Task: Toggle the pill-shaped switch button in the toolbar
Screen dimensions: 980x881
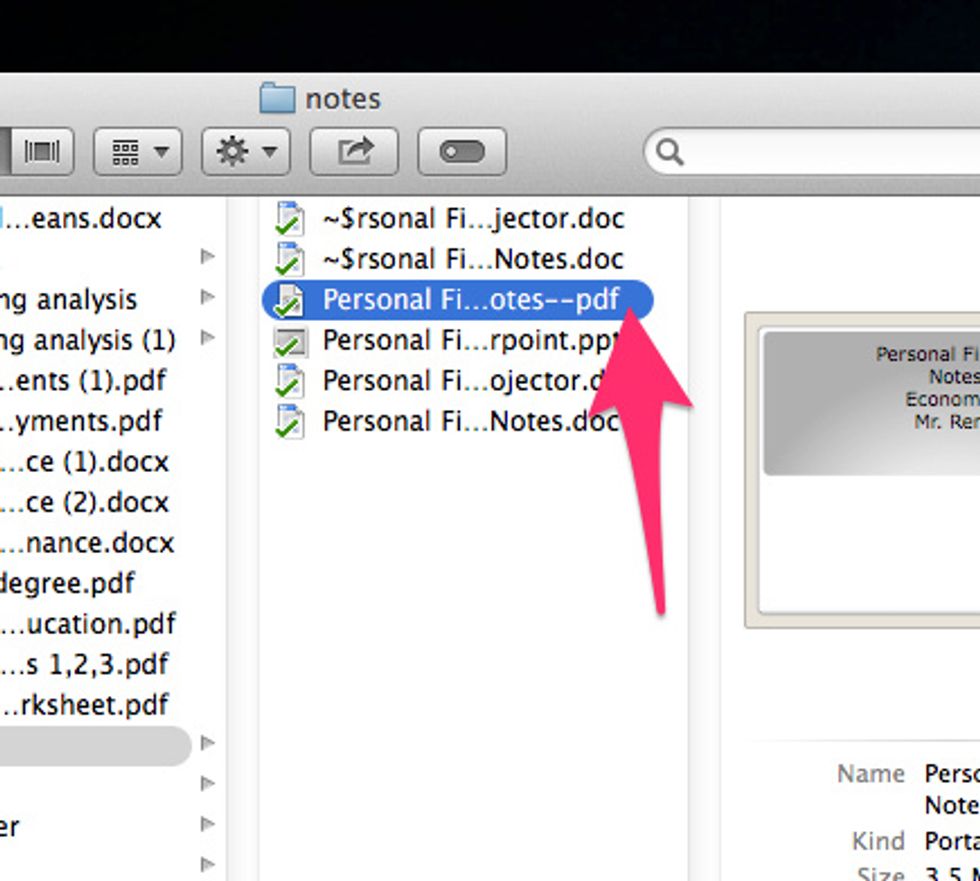Action: 463,150
